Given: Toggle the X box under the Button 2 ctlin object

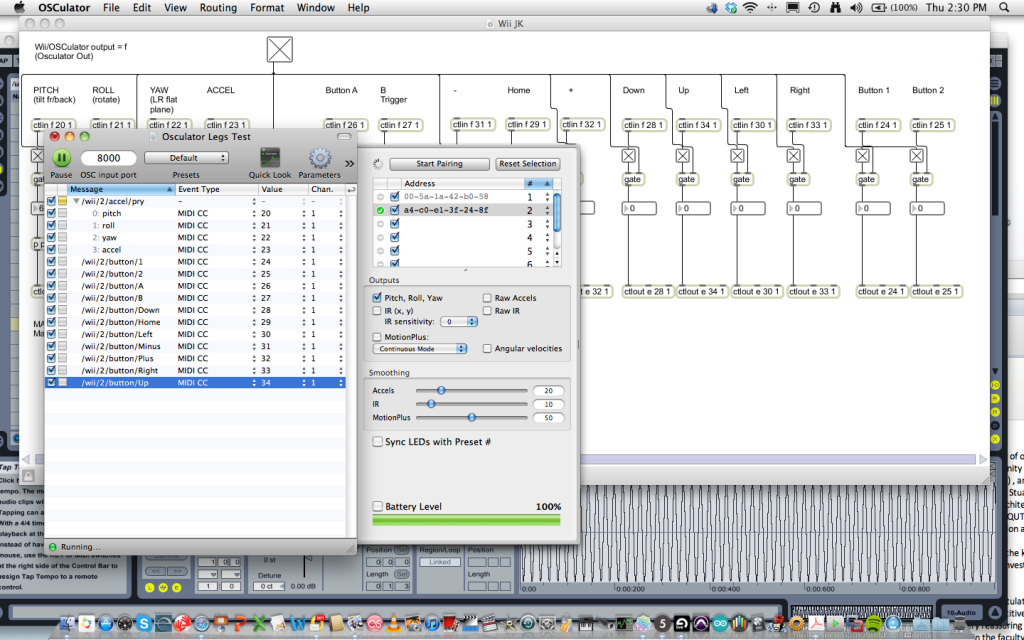Looking at the screenshot, I should [x=916, y=155].
